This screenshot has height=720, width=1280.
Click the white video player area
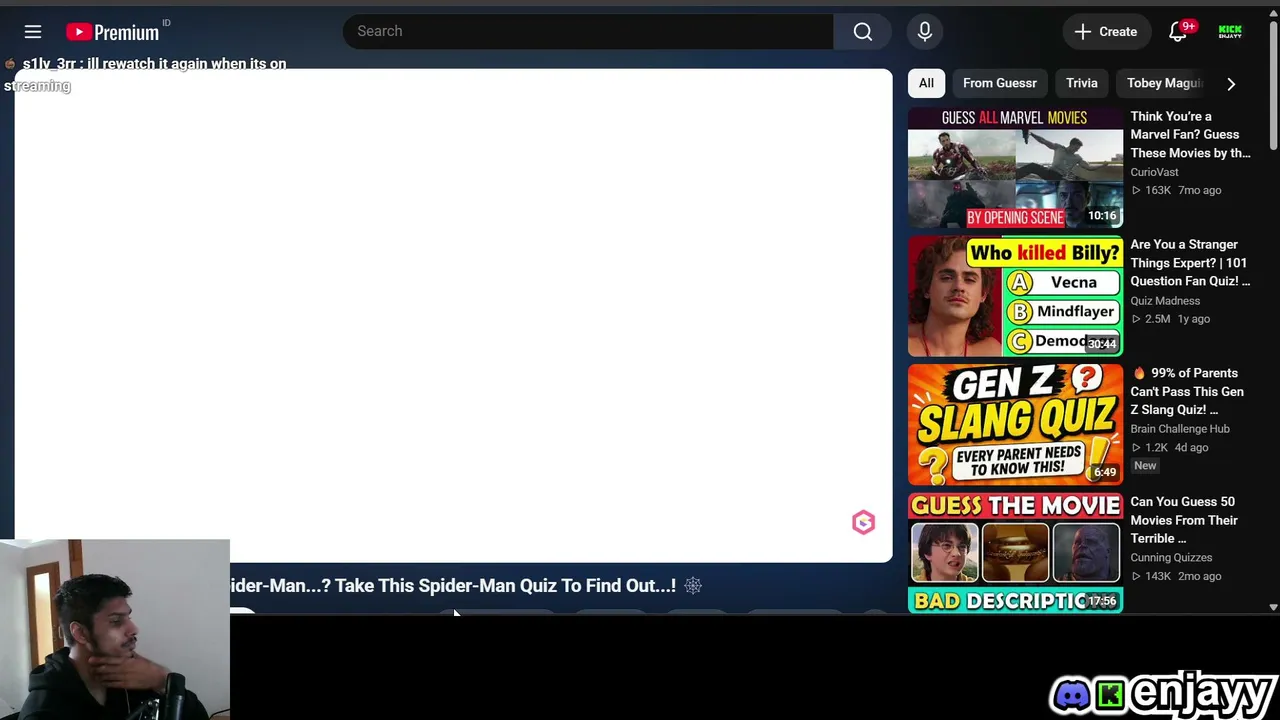453,315
